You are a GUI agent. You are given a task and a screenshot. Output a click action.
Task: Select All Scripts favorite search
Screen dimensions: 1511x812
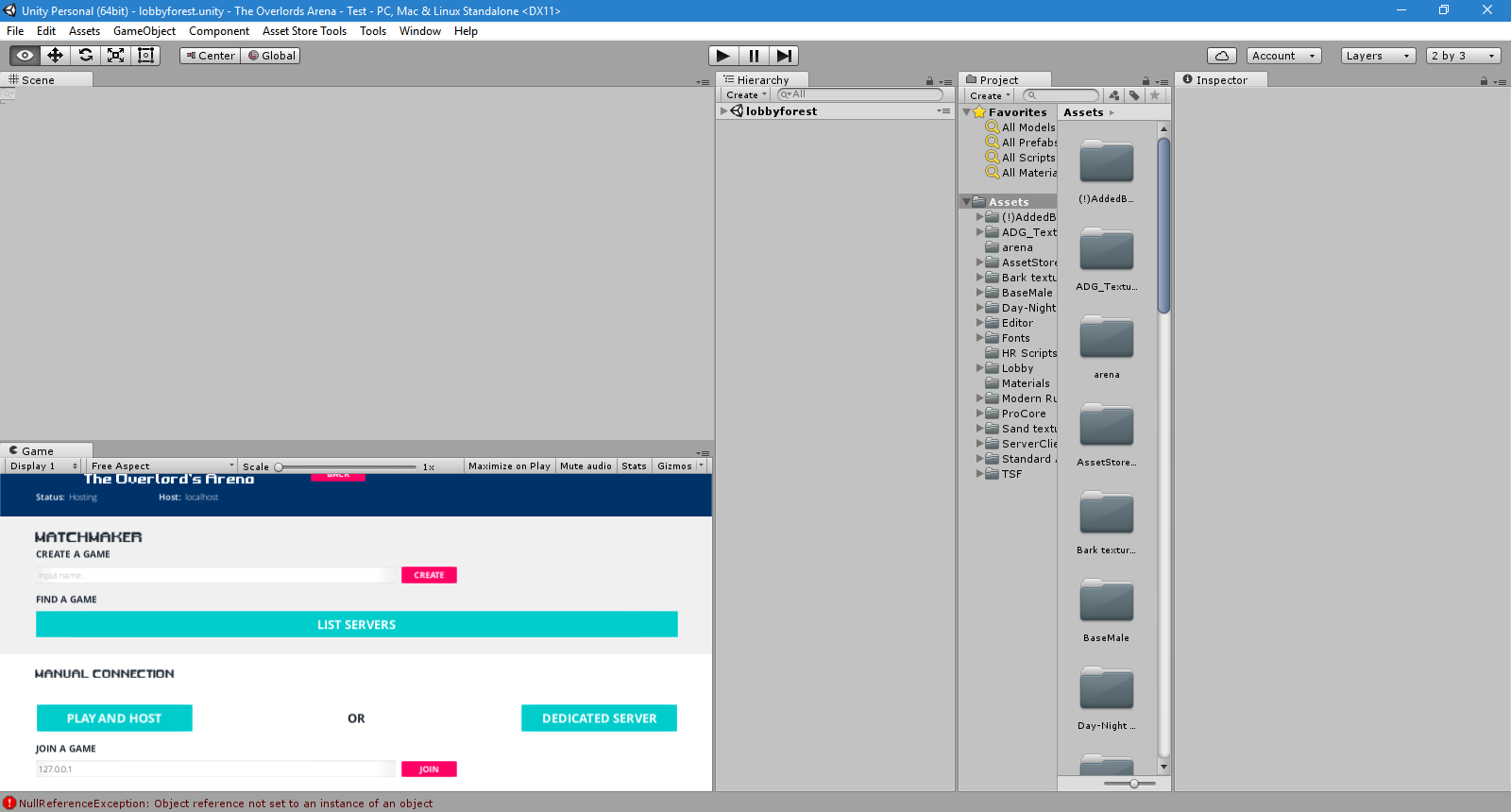tap(1020, 158)
